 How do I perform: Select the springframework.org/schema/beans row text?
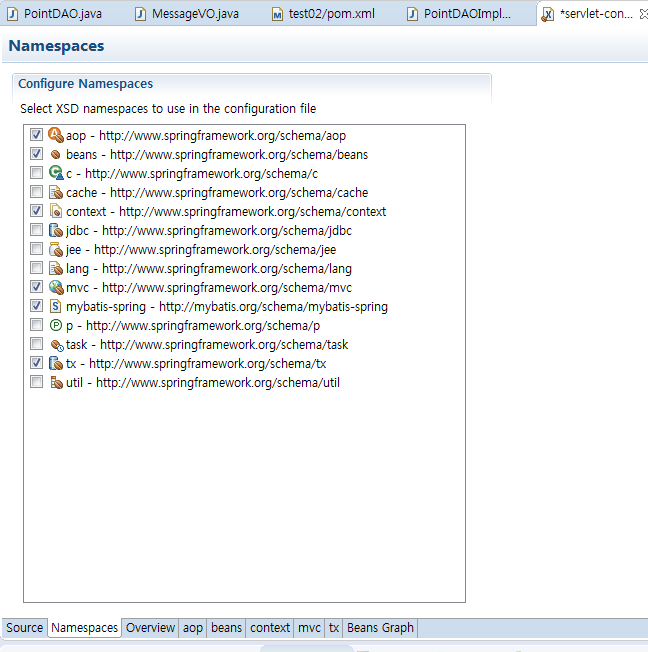[217, 155]
